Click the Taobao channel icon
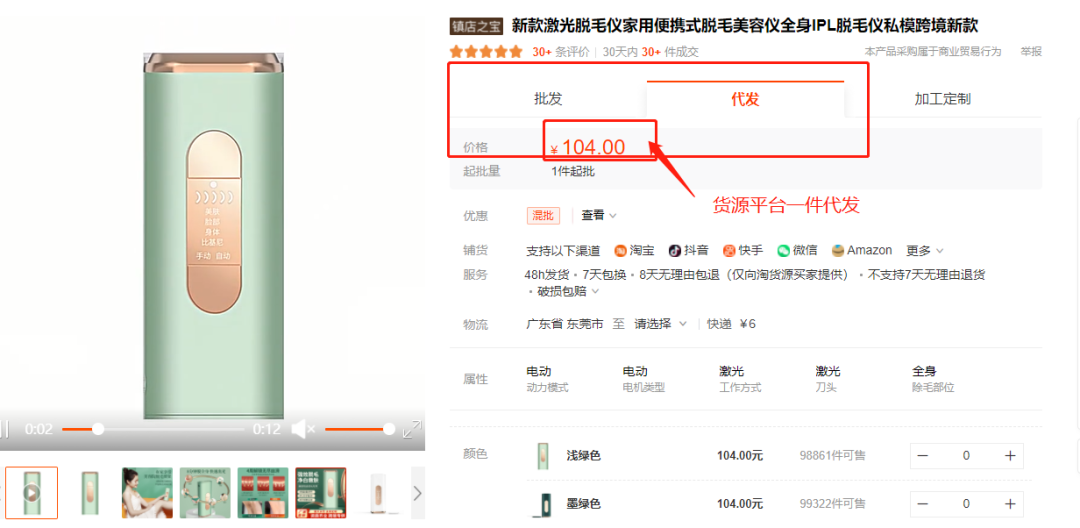Screen dimensions: 1080x528 click(x=620, y=251)
